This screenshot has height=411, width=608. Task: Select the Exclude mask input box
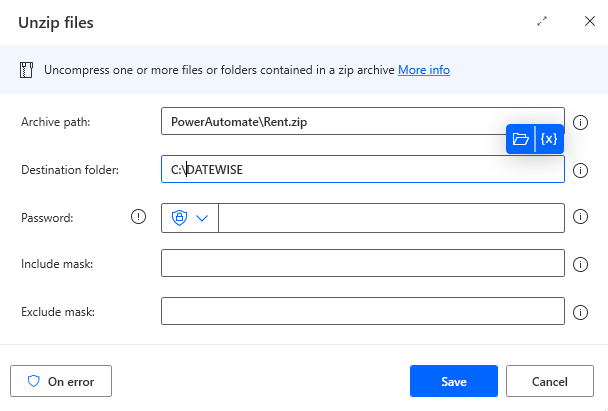(x=362, y=312)
